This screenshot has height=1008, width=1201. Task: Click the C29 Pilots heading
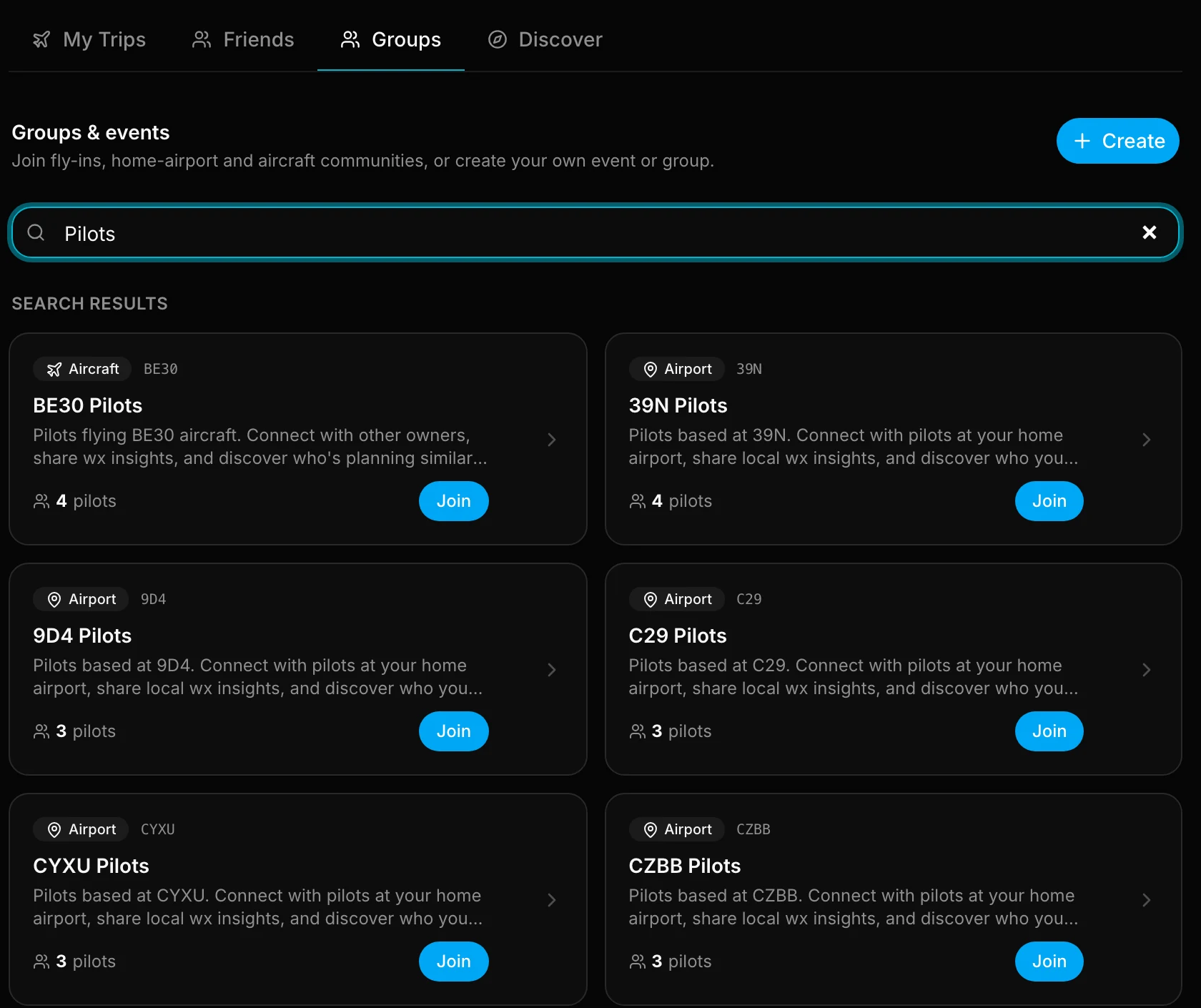[677, 636]
